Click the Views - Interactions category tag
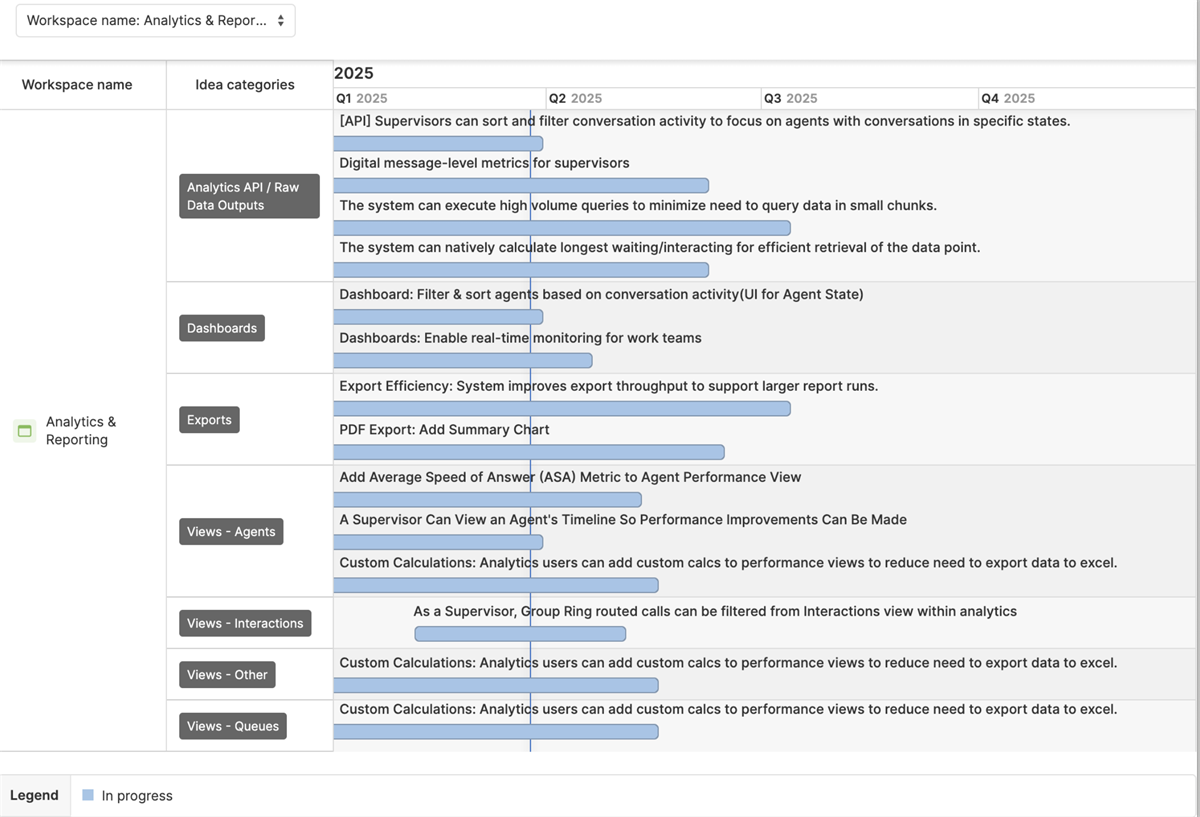This screenshot has width=1200, height=817. click(x=245, y=623)
